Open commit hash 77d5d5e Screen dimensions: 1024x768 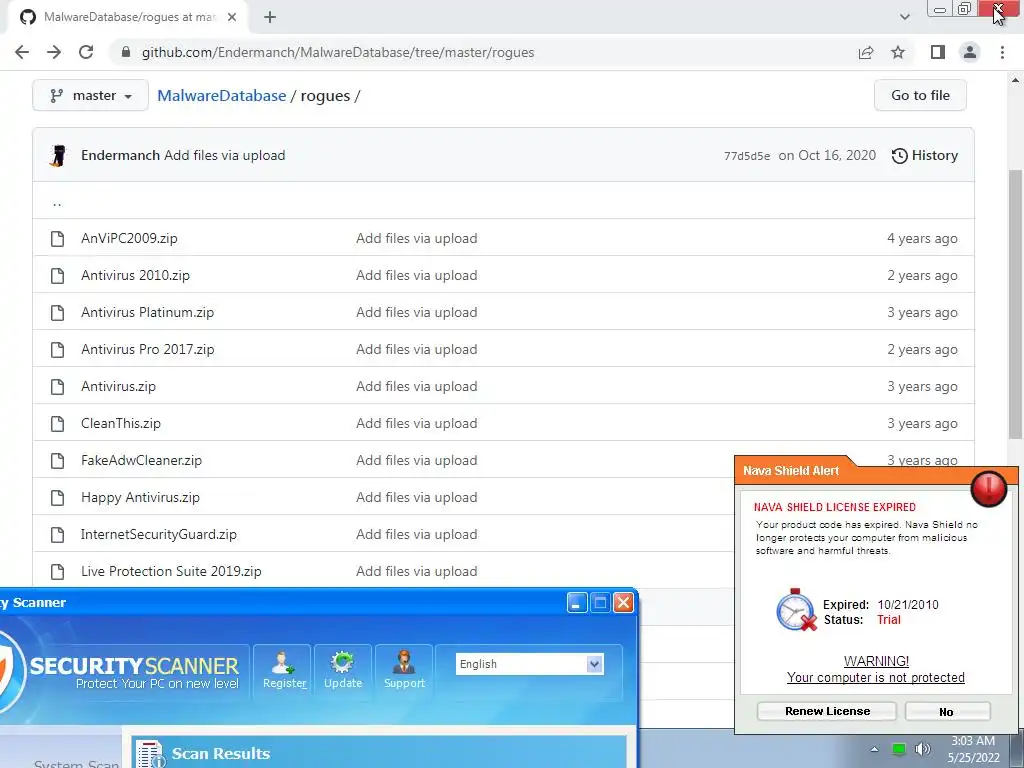tap(746, 156)
